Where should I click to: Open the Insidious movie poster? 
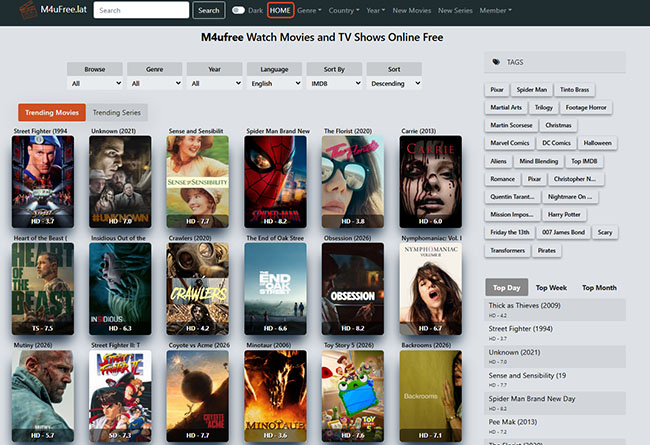[120, 289]
